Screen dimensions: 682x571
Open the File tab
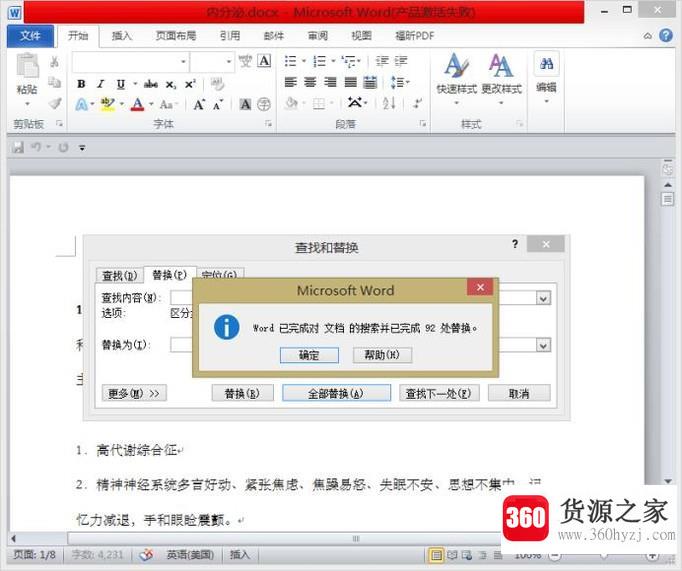(30, 36)
